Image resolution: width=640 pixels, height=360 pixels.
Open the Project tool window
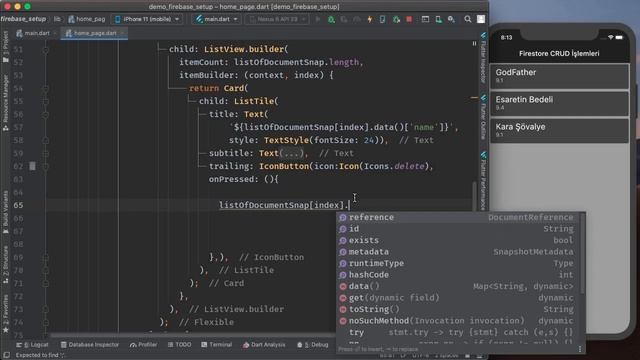tap(5, 47)
